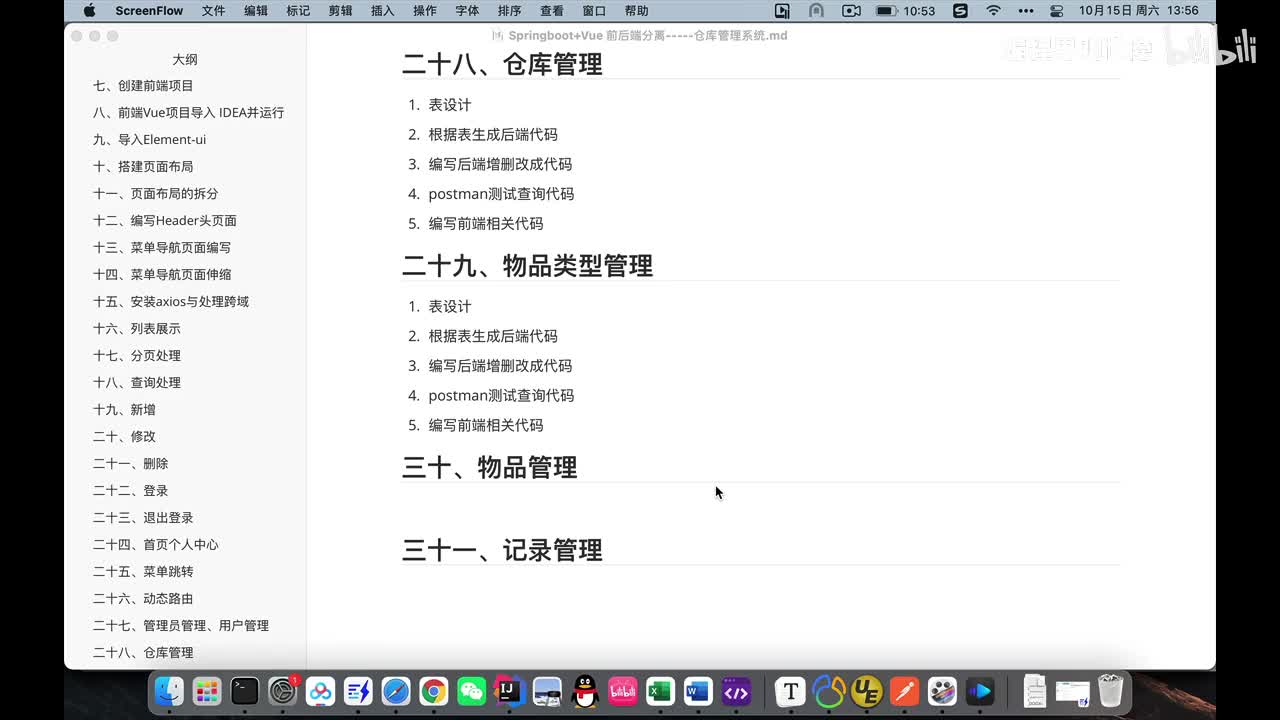Click the heading 二十九、物品类型管理
This screenshot has width=1280, height=720.
527,266
